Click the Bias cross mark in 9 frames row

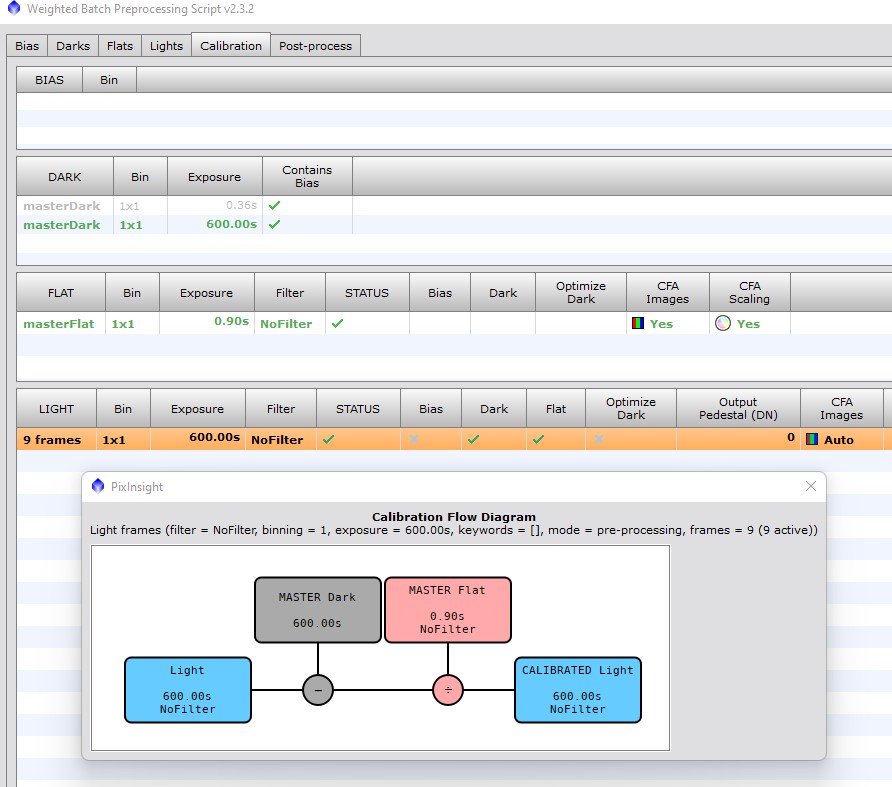[414, 439]
